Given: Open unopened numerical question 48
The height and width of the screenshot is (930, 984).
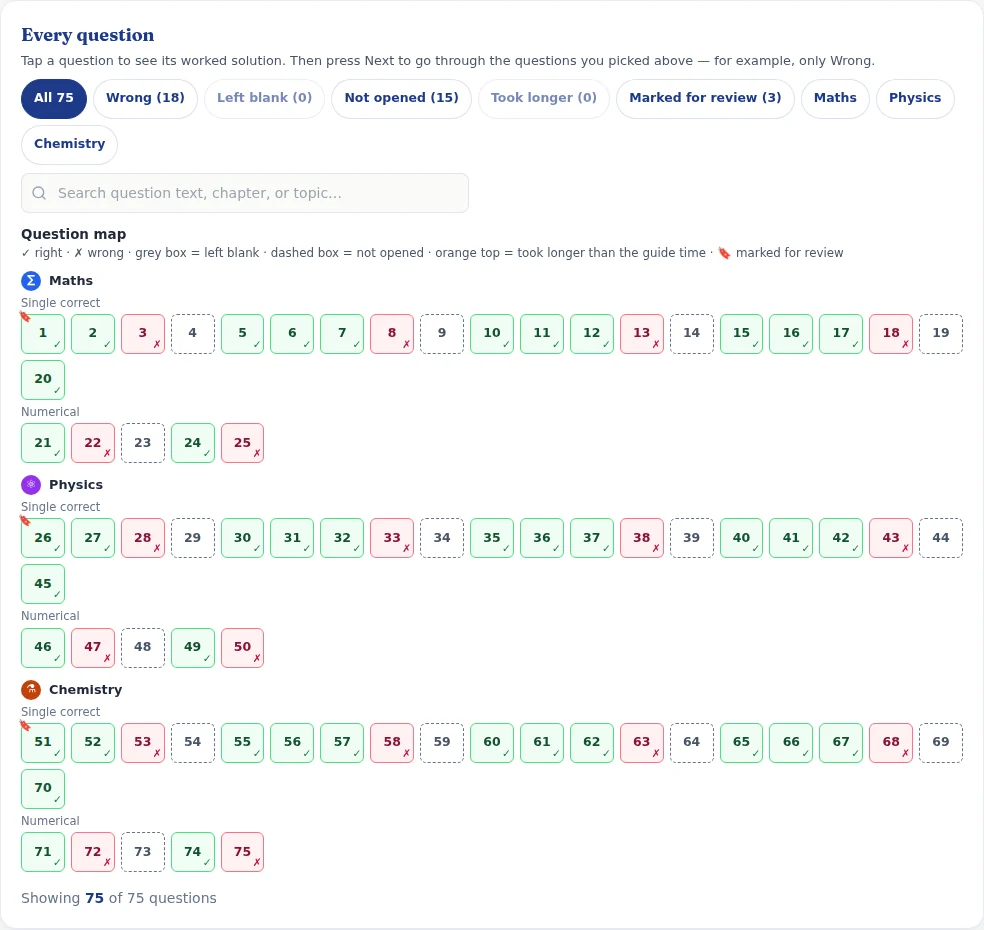Looking at the screenshot, I should (142, 648).
